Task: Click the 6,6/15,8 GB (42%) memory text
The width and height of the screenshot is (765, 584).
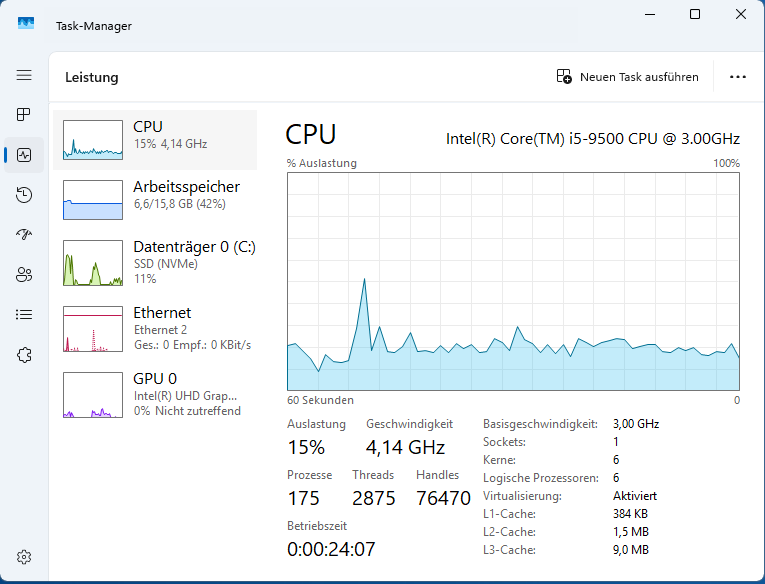Action: pyautogui.click(x=180, y=204)
